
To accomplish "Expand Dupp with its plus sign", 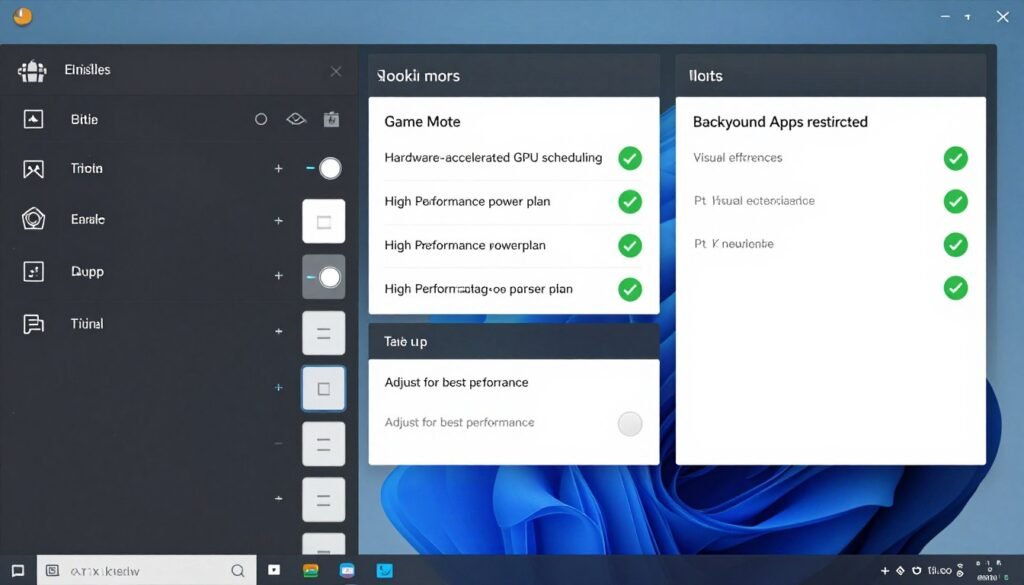I will tap(278, 276).
